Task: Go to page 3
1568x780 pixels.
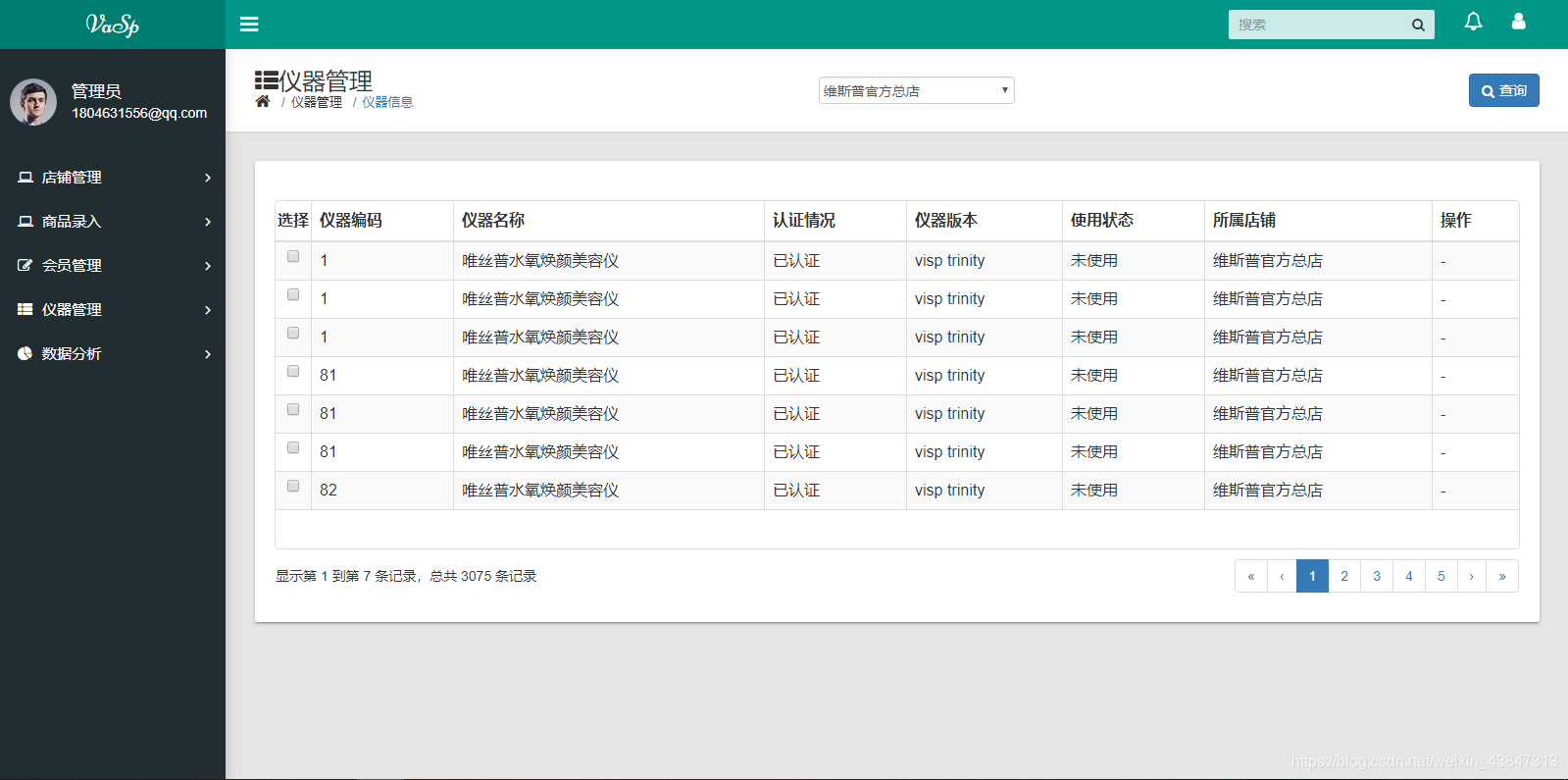Action: pyautogui.click(x=1377, y=576)
